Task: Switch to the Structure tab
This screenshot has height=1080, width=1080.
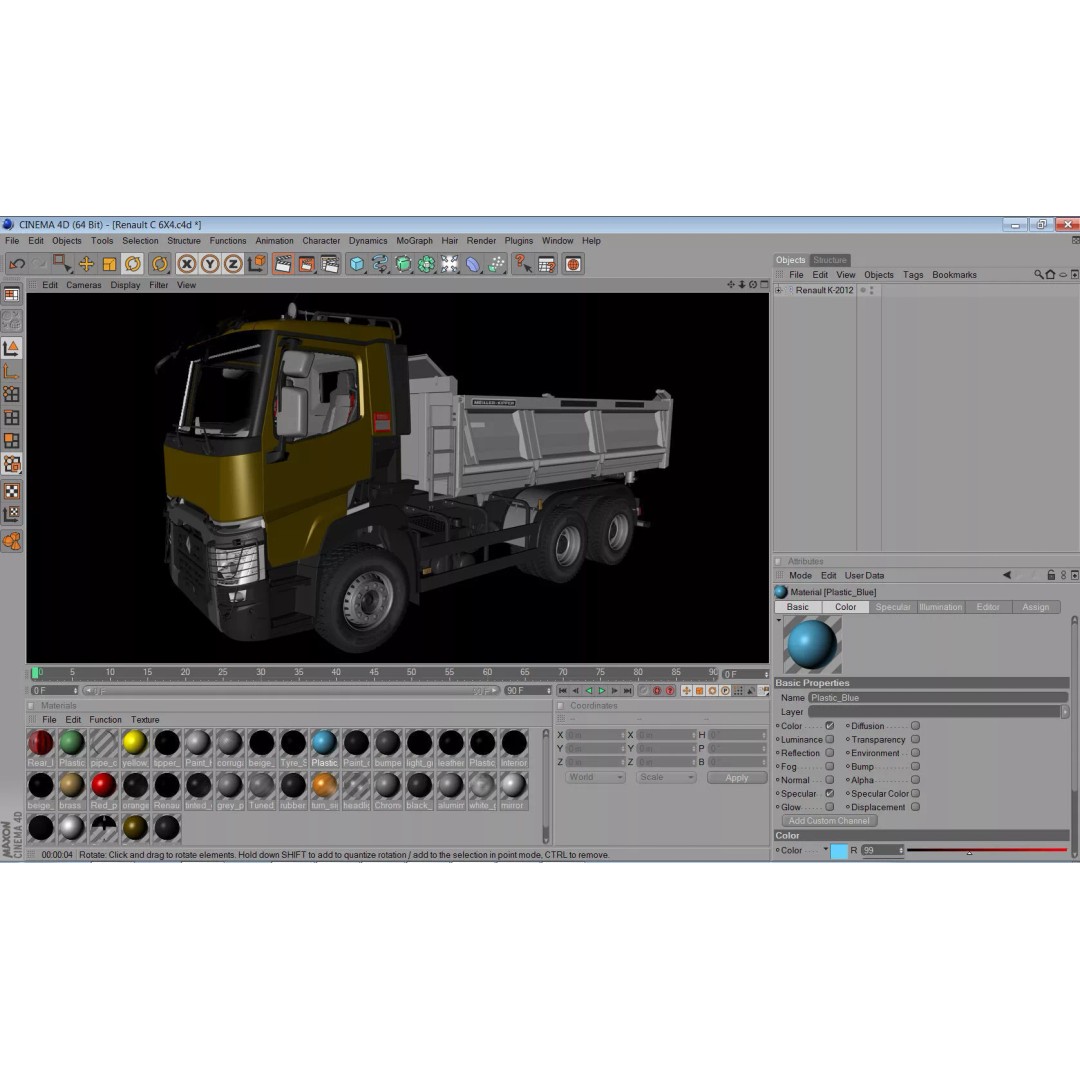Action: click(x=829, y=260)
